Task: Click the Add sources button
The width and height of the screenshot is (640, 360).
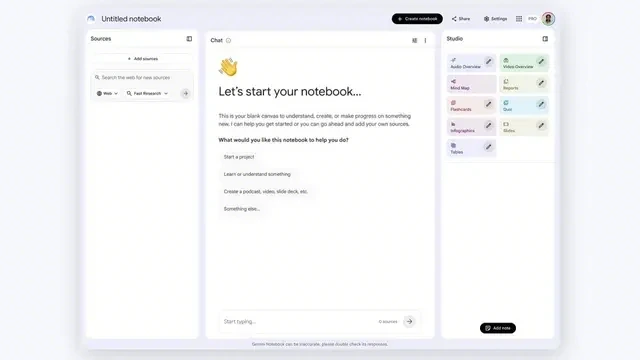Action: 142,59
